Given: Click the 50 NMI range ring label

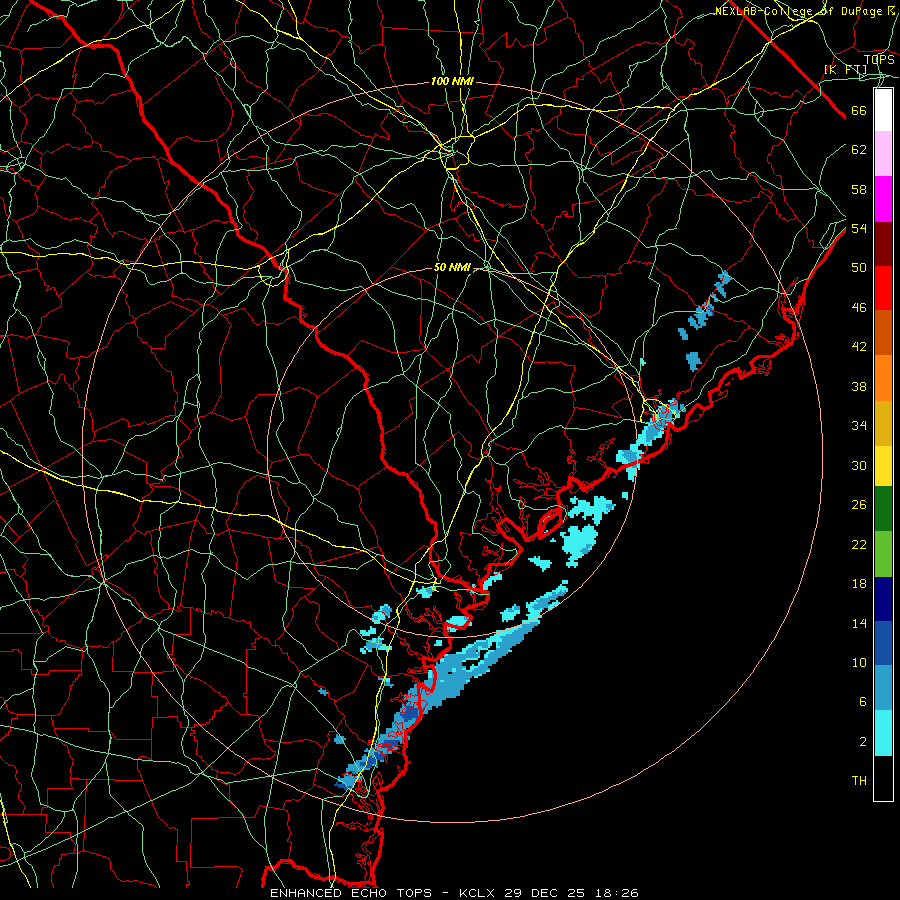Looking at the screenshot, I should (x=452, y=267).
